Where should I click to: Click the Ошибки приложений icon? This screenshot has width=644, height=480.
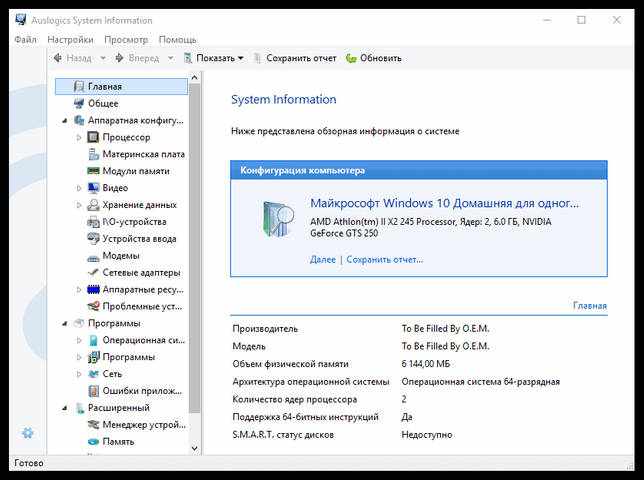pos(94,391)
